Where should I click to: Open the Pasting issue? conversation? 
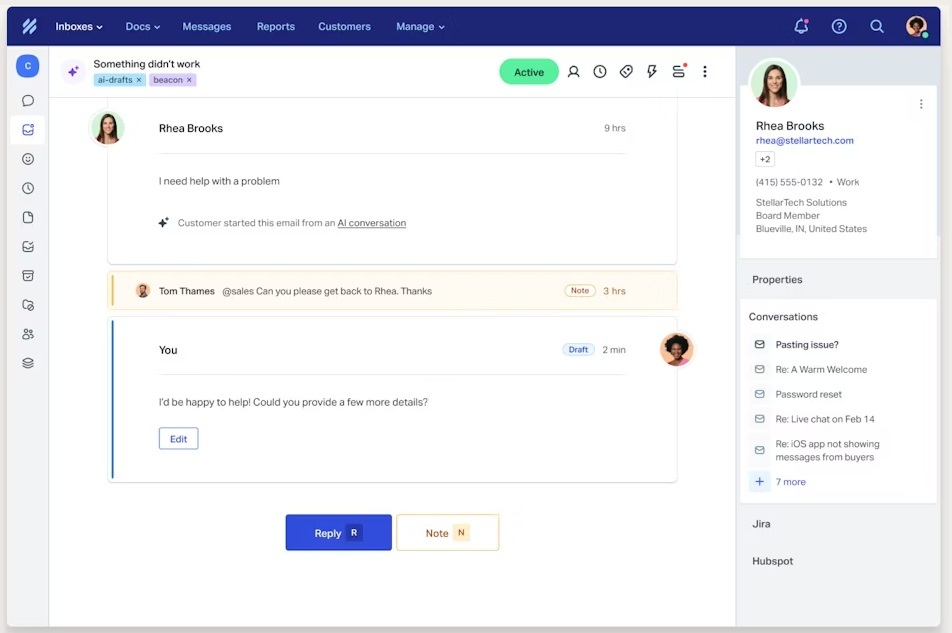pos(806,345)
